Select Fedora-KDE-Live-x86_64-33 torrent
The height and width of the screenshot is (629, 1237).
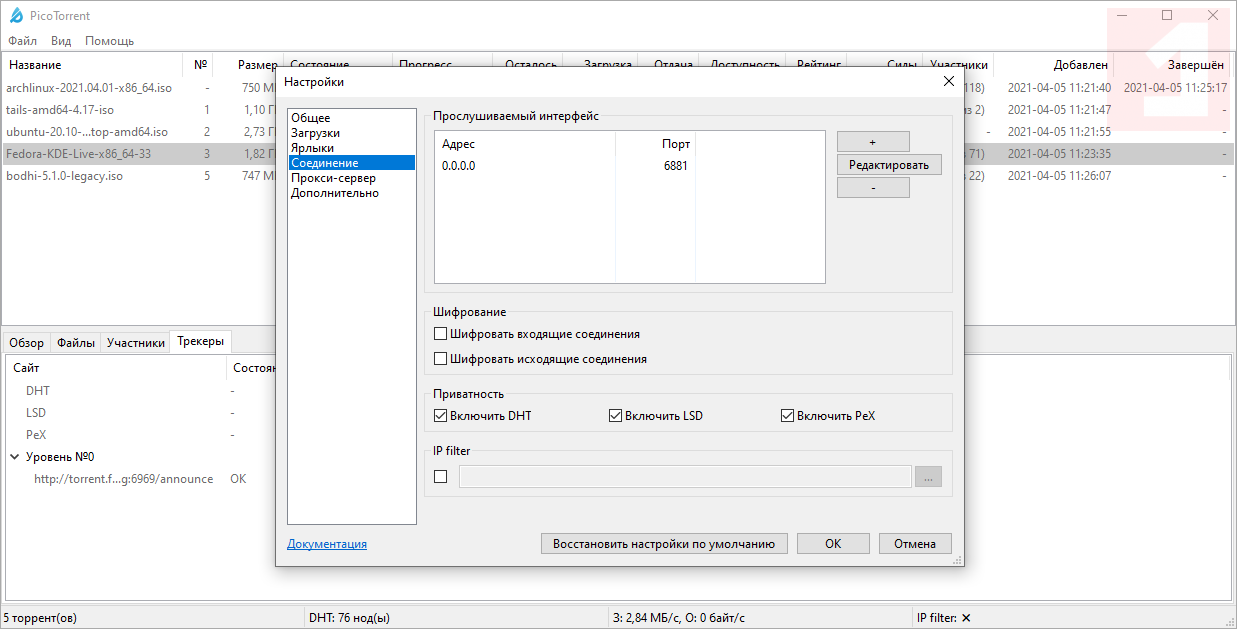click(x=78, y=154)
